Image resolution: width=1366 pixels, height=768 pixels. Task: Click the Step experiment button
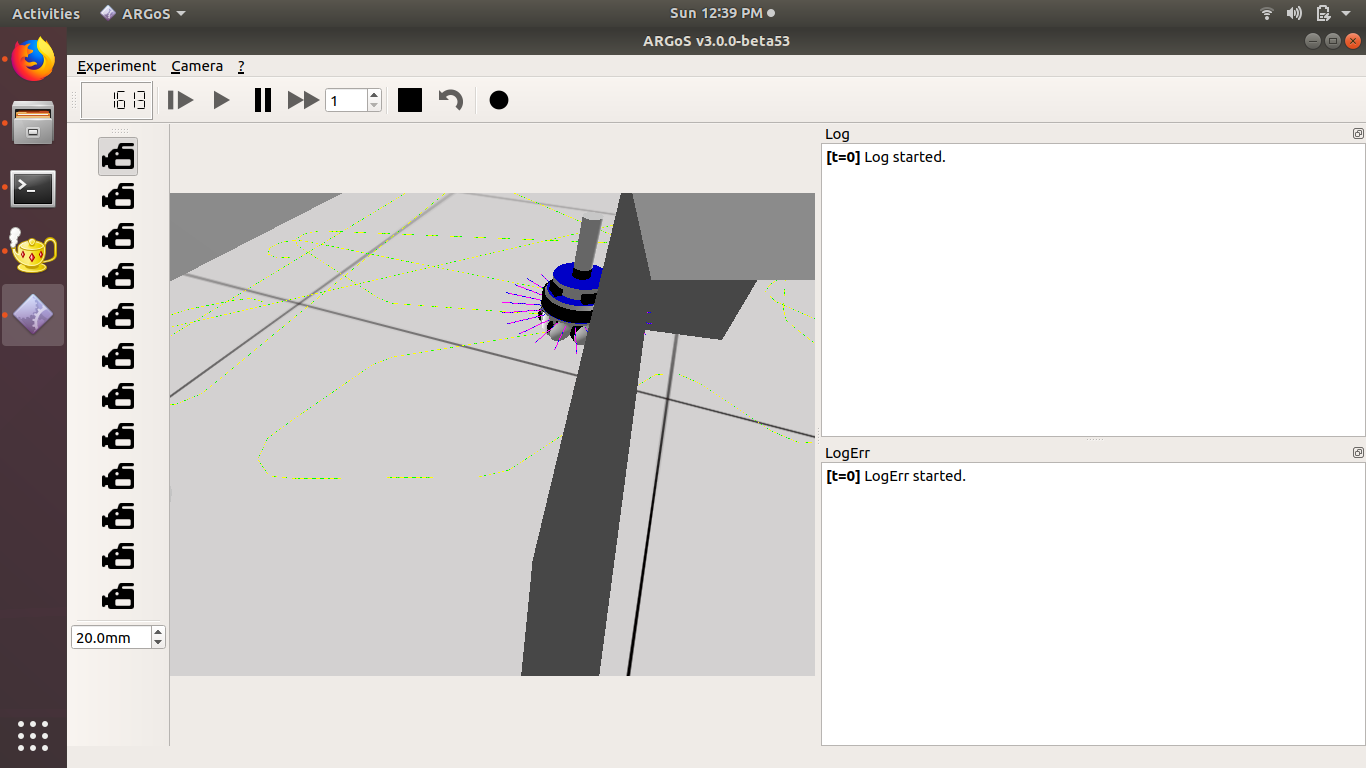point(180,100)
